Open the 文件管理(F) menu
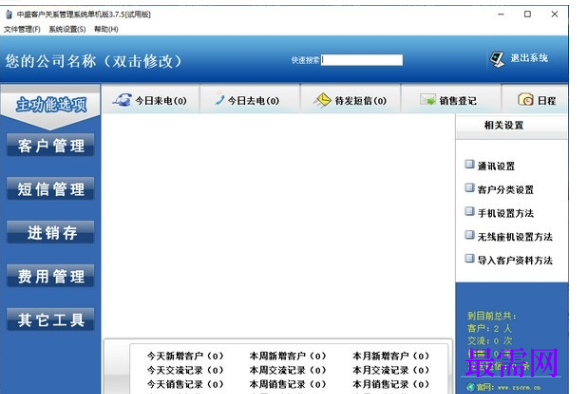The height and width of the screenshot is (394, 577). (22, 29)
